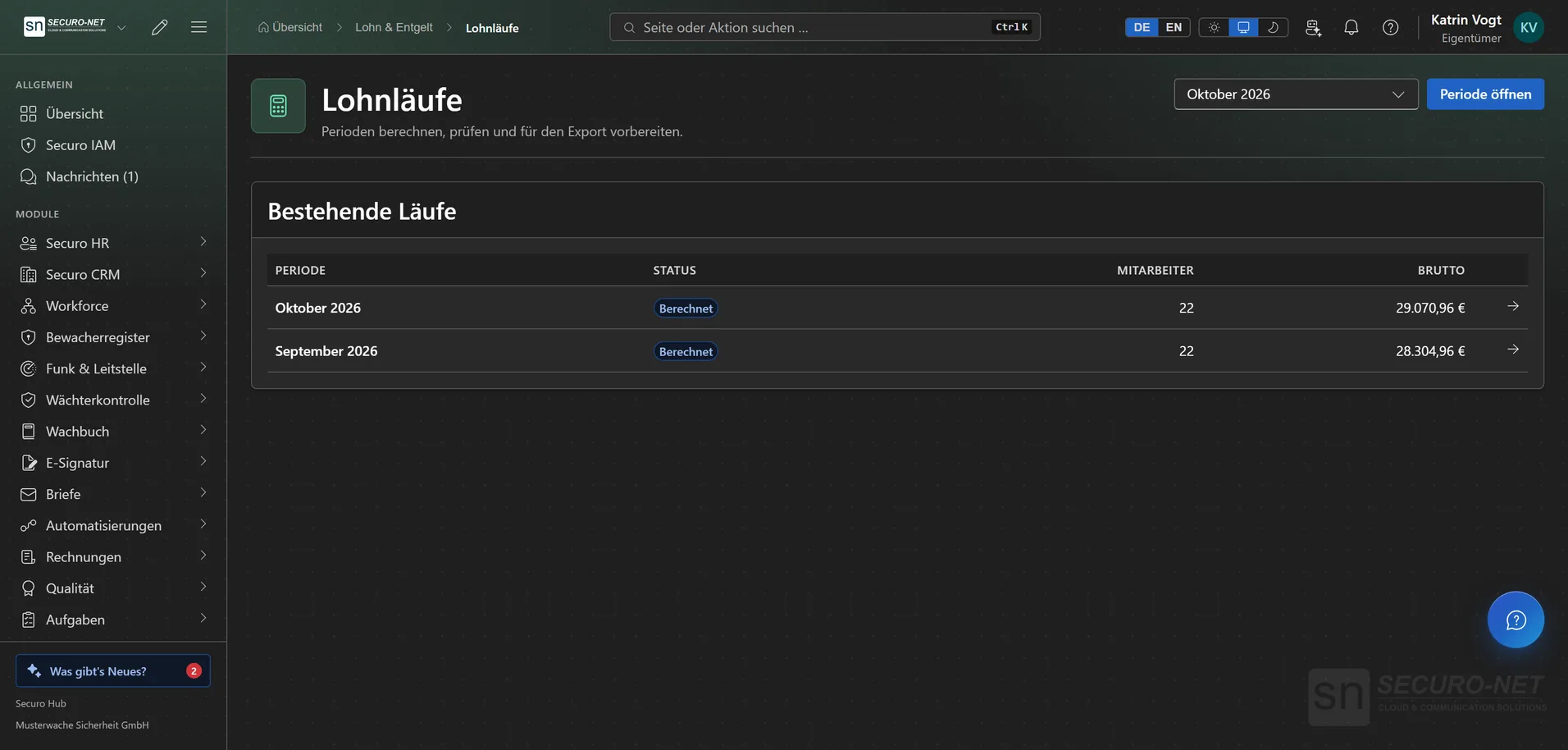Switch language to EN
The image size is (1568, 750).
point(1174,27)
